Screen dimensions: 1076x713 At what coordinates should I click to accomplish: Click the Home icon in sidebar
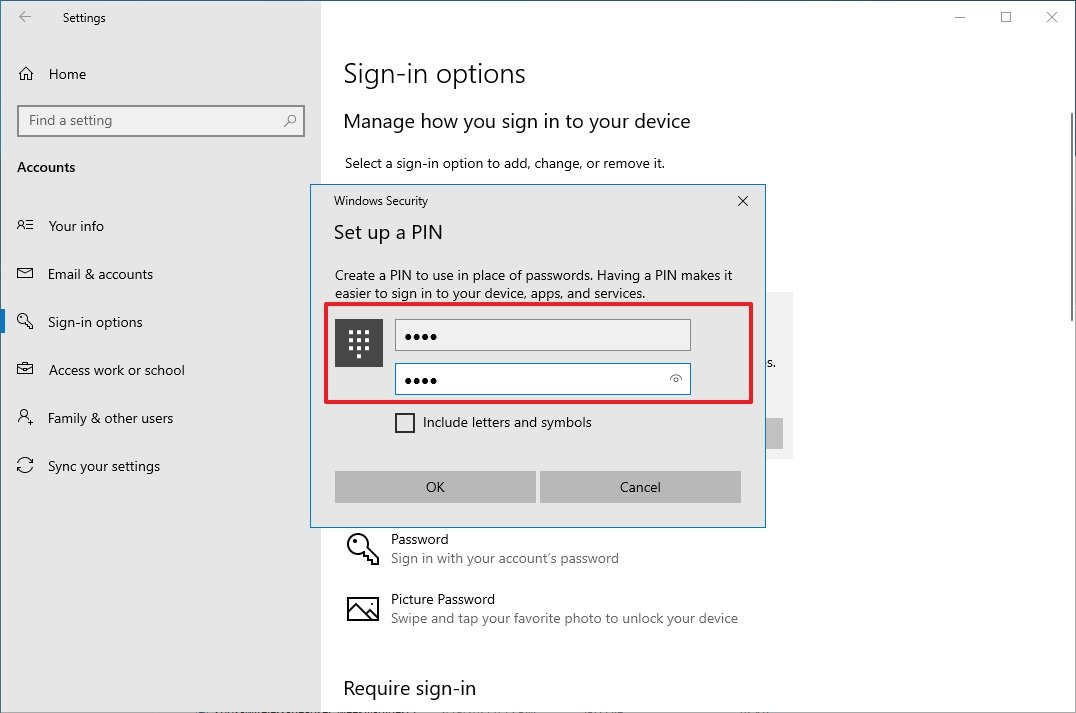click(26, 74)
